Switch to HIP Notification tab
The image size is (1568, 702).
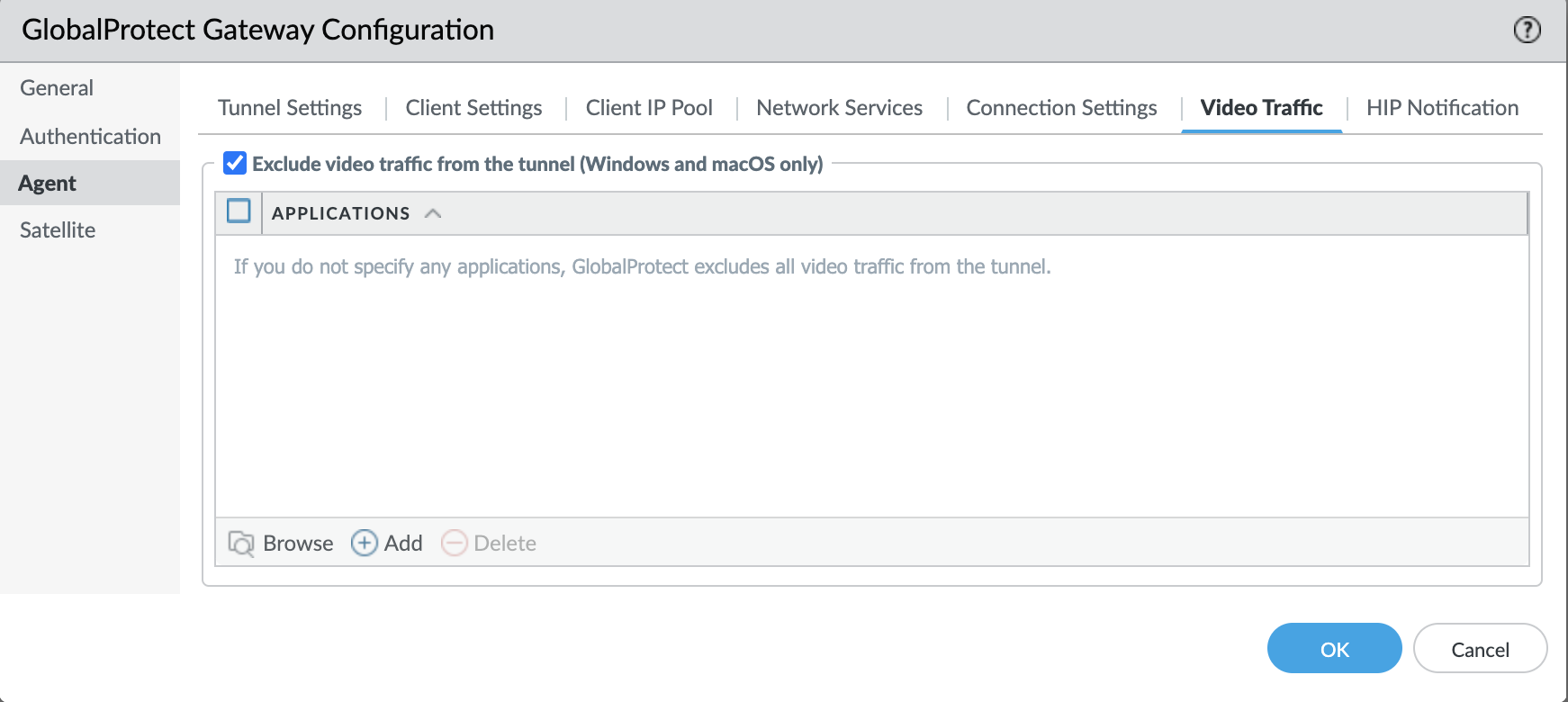point(1442,108)
